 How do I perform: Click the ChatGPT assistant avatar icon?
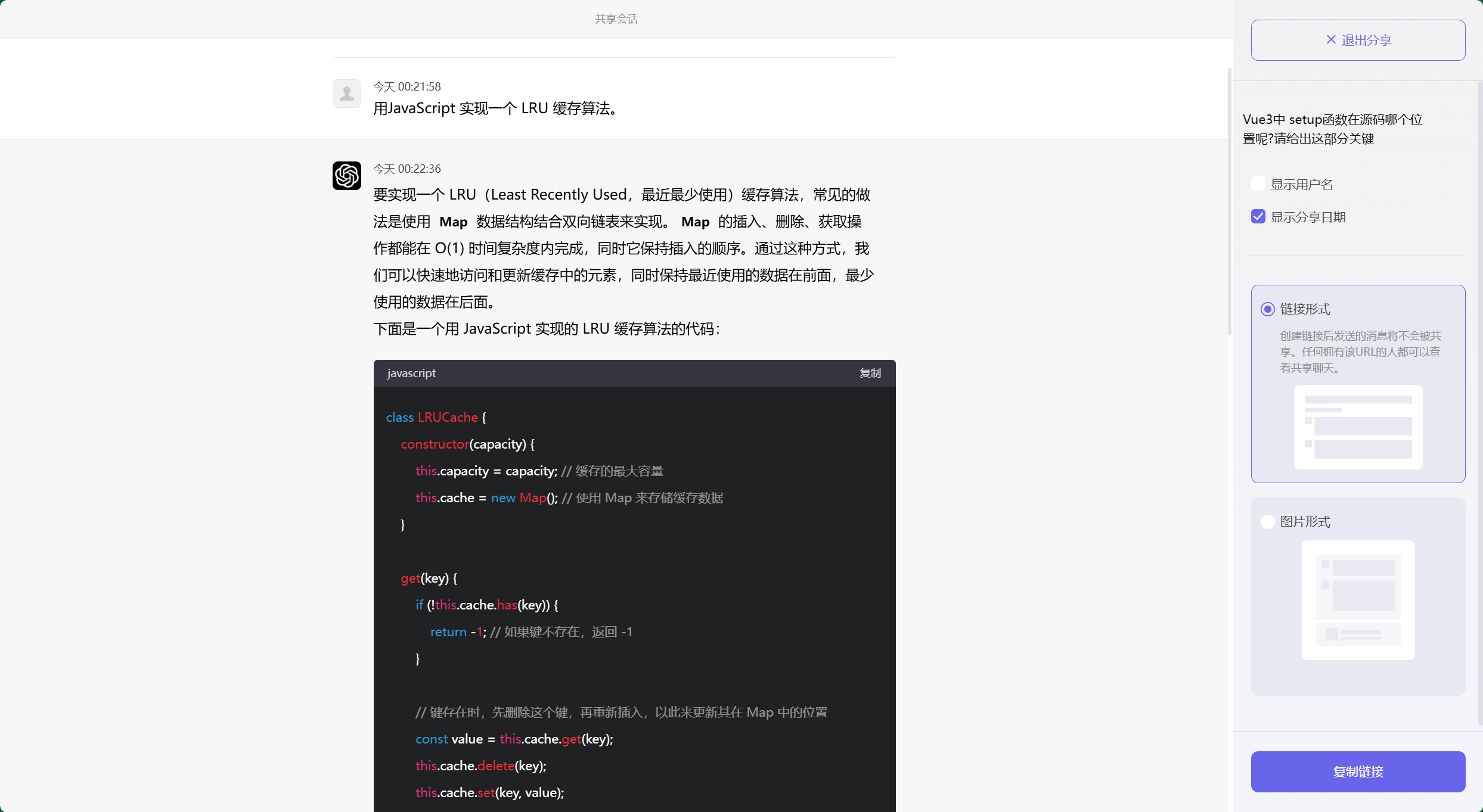346,176
